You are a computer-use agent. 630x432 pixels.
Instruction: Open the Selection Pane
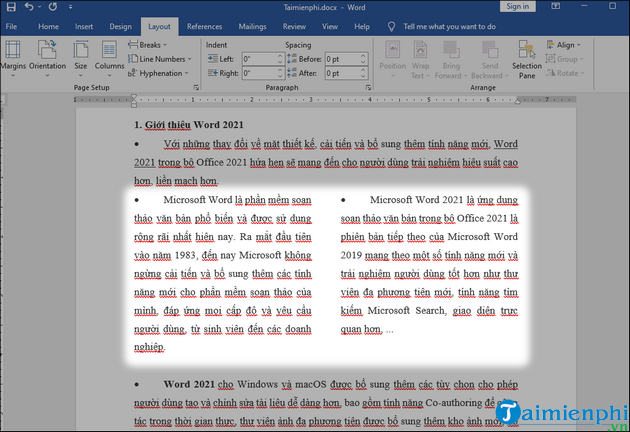coord(527,59)
